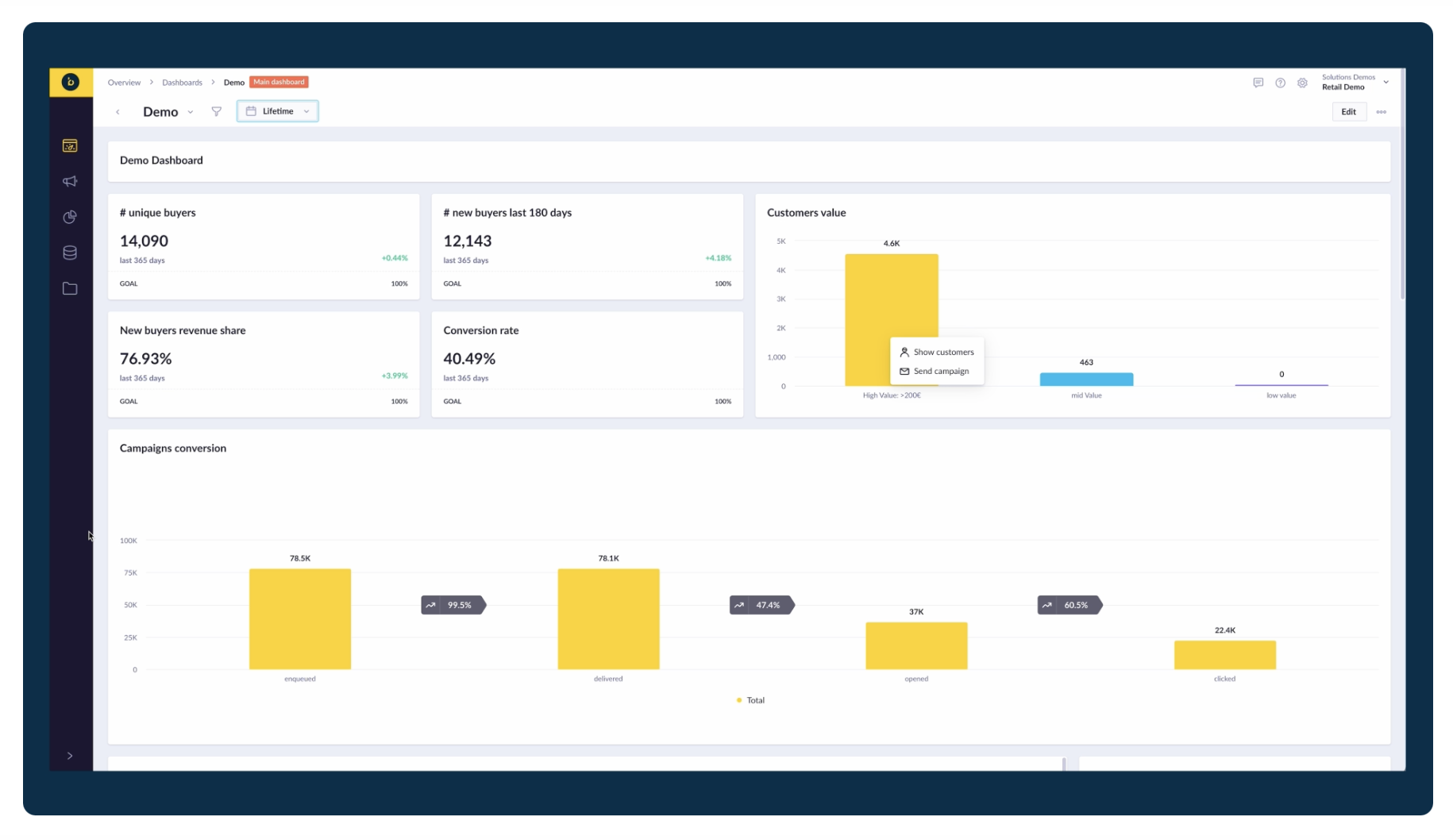Click the filter funnel icon
1453x840 pixels.
216,112
